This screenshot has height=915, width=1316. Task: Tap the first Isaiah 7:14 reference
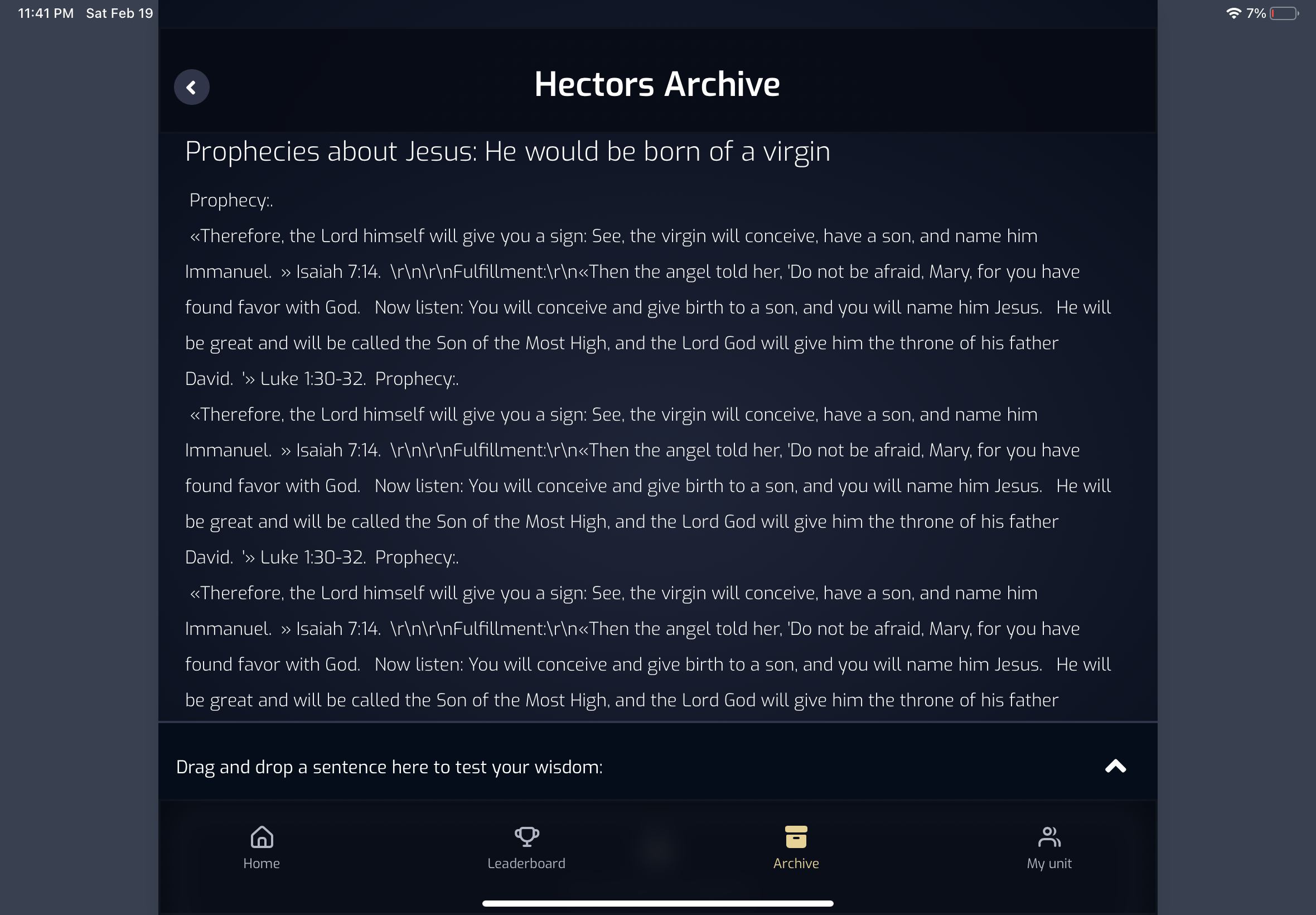(x=337, y=272)
